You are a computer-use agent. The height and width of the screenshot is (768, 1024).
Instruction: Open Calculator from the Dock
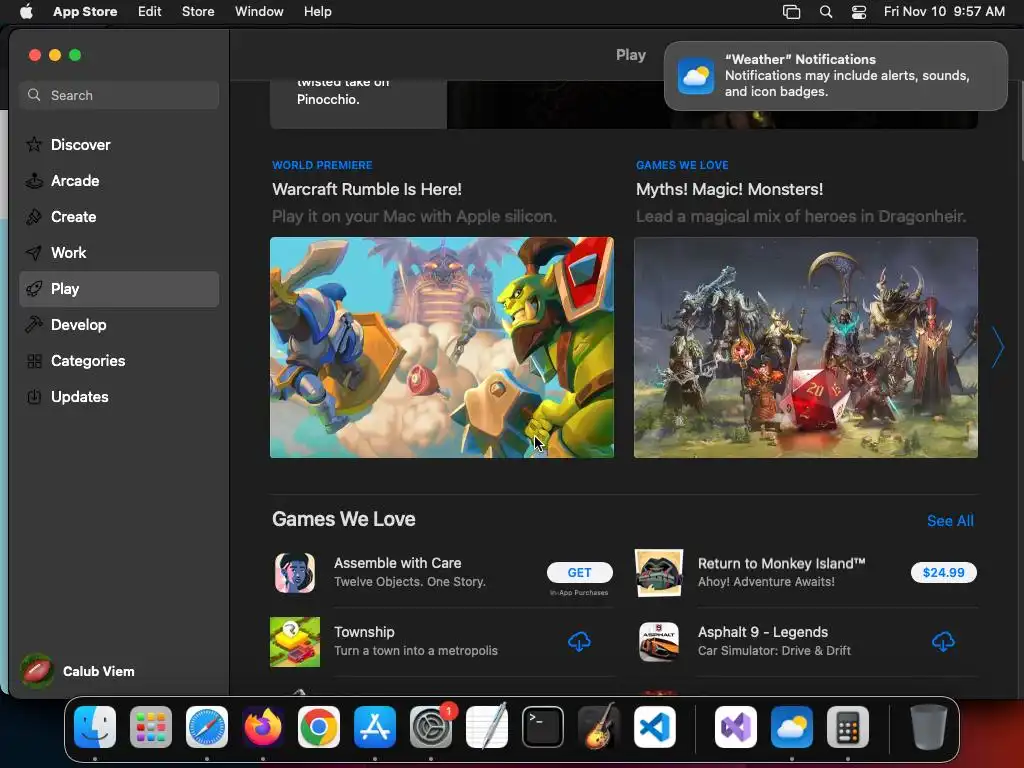(x=848, y=727)
